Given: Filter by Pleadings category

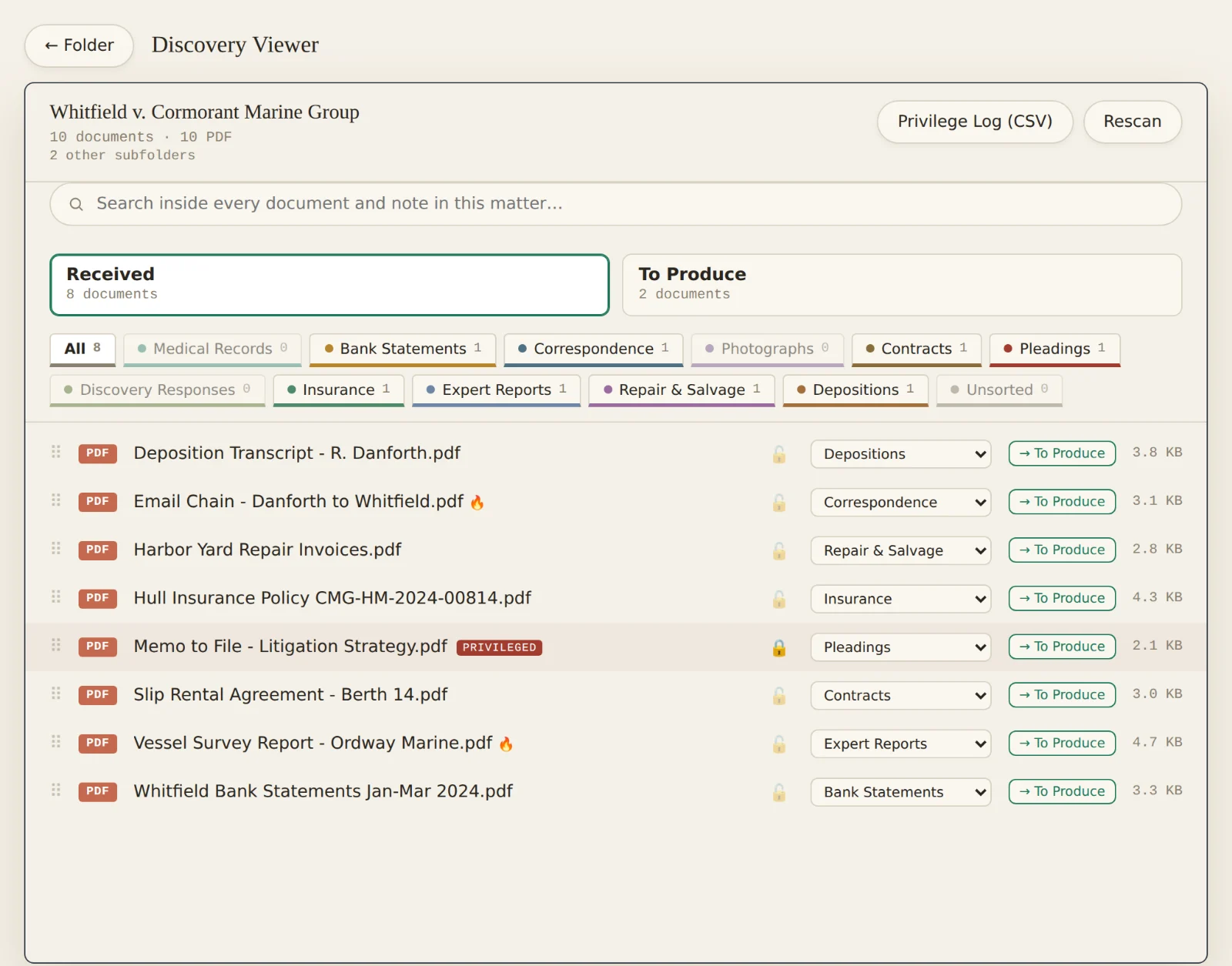Looking at the screenshot, I should (1054, 349).
